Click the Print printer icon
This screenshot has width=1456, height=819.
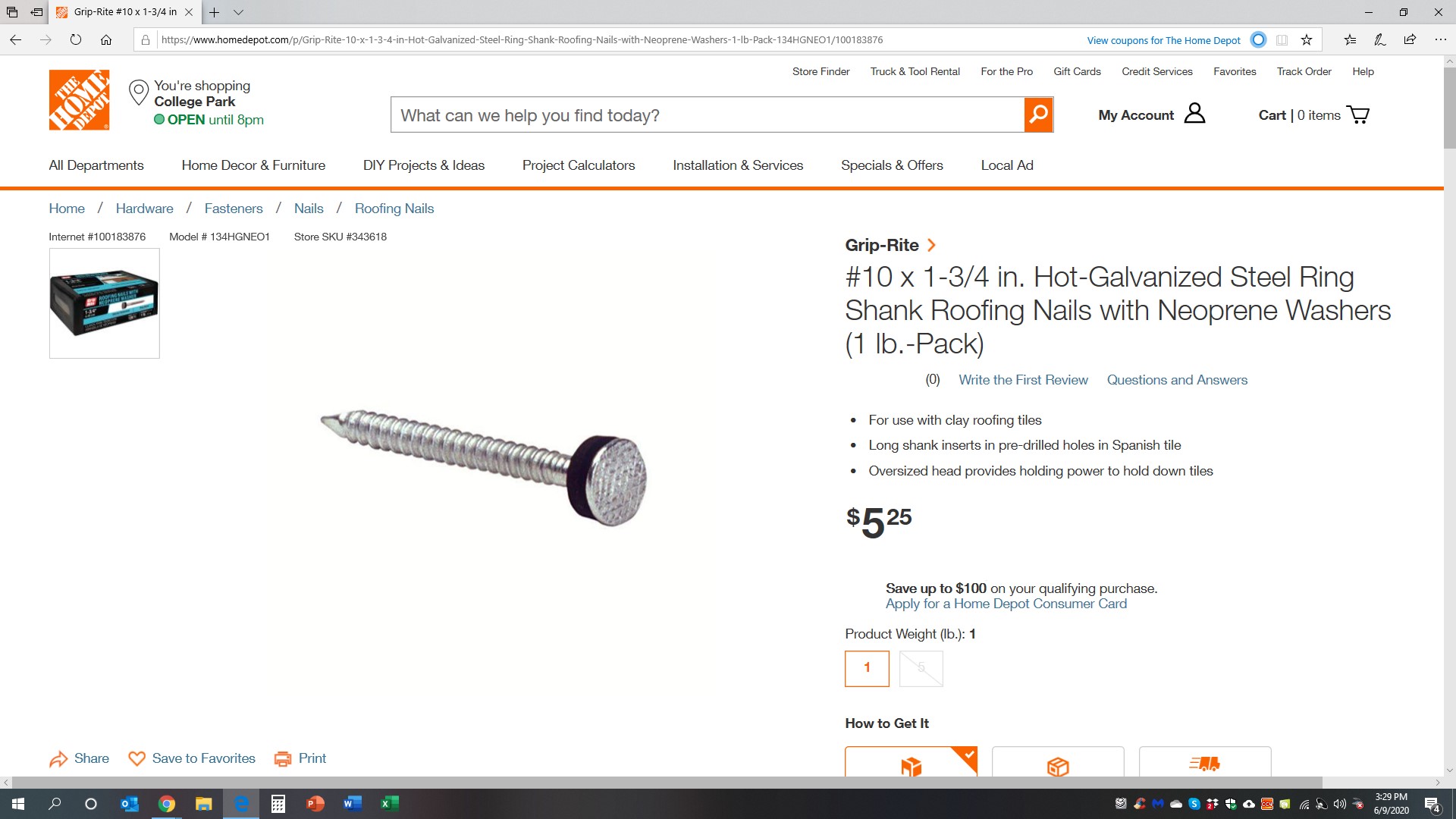pos(283,758)
